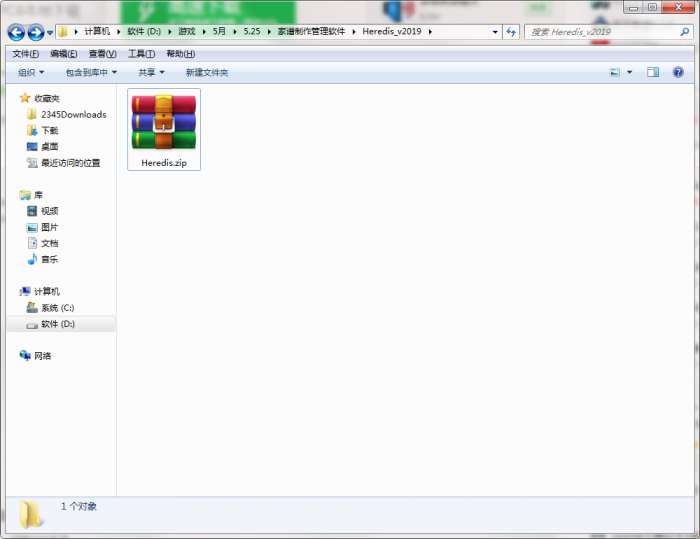Select 计算机 in navigation pane

(x=47, y=292)
